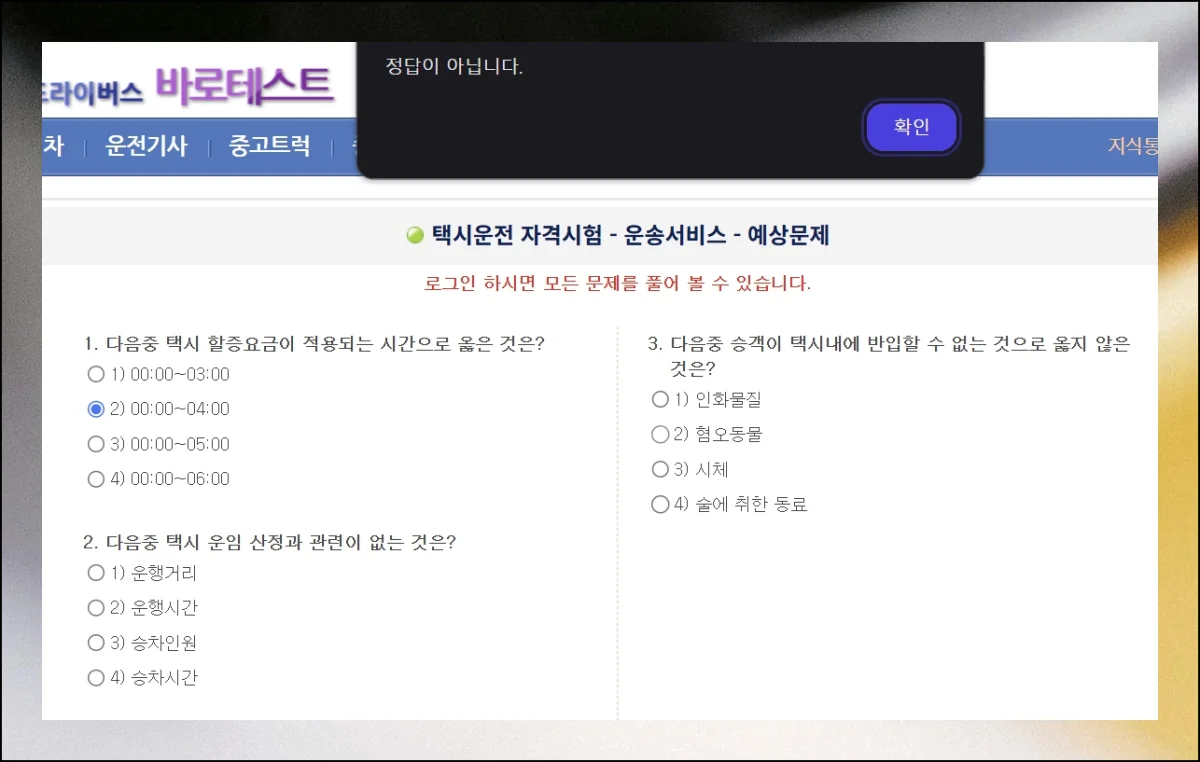Viewport: 1200px width, 762px height.
Task: Click the red login notice text
Action: click(617, 284)
